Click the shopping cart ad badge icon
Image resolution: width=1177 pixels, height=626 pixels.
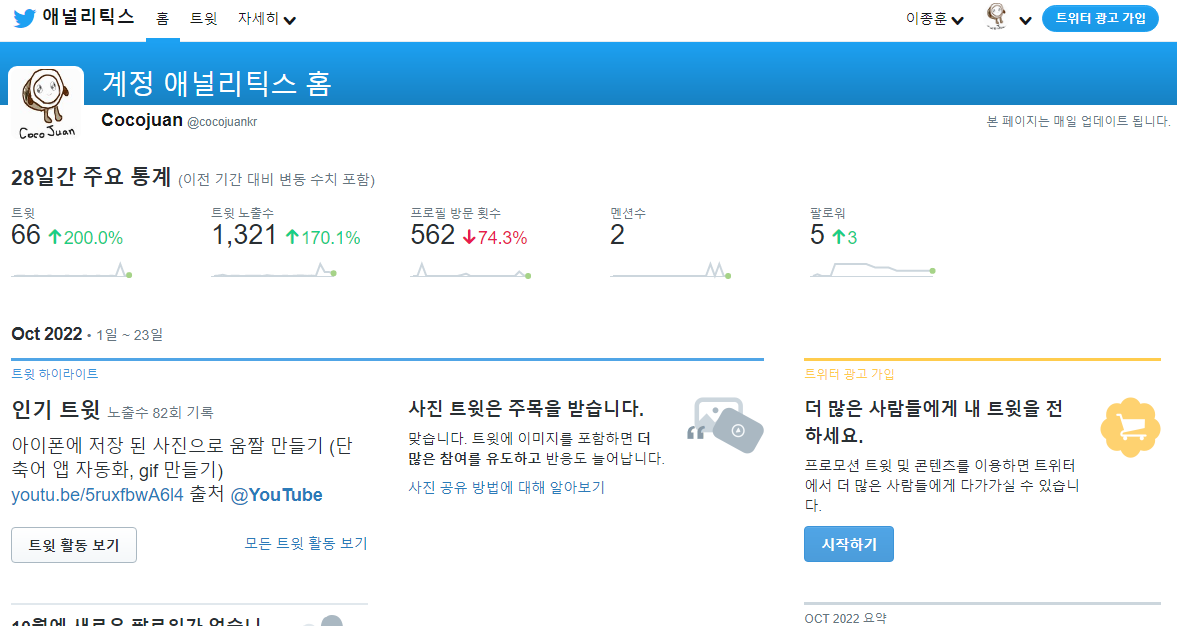[1130, 427]
